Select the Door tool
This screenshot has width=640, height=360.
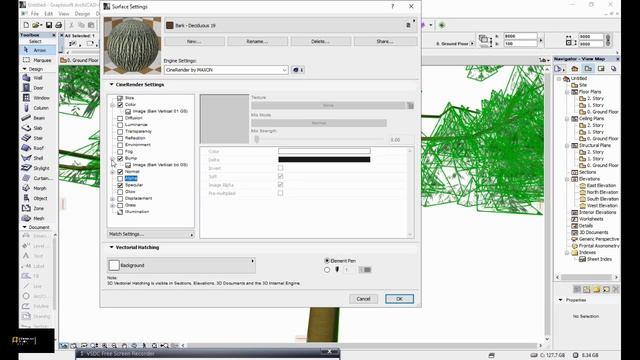[x=38, y=88]
